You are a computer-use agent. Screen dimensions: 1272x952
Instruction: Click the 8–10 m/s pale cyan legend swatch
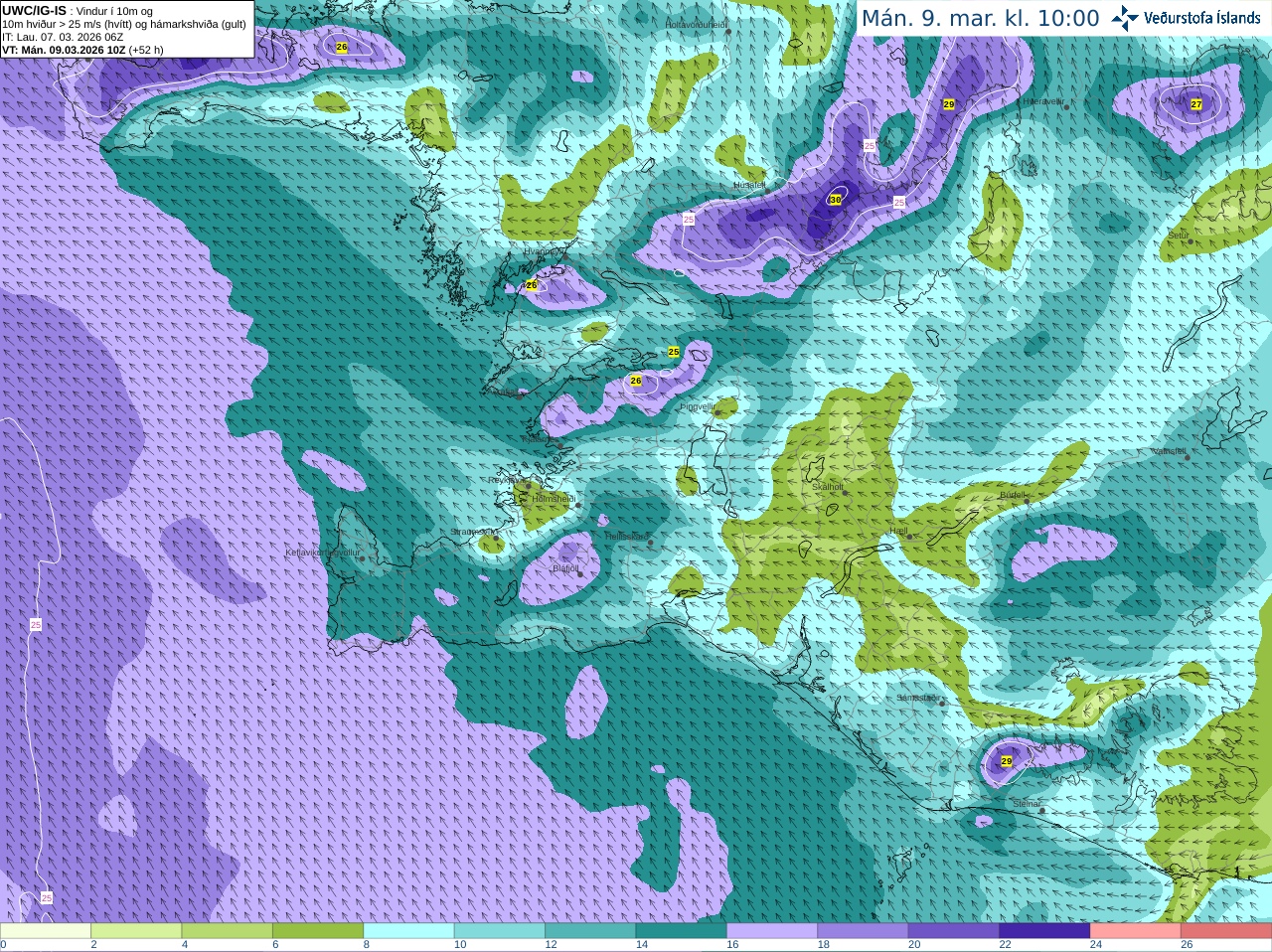tap(409, 931)
